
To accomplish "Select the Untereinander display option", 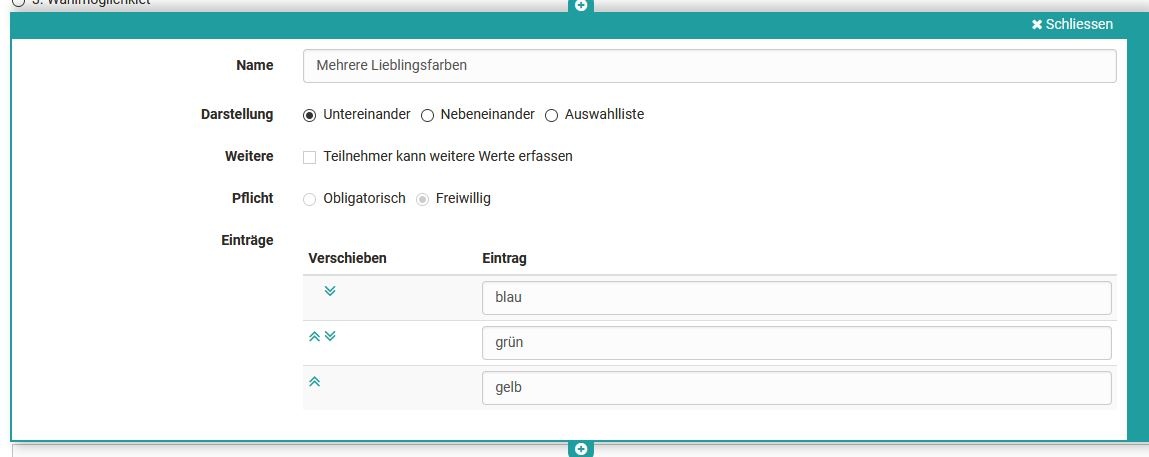I will coord(310,115).
